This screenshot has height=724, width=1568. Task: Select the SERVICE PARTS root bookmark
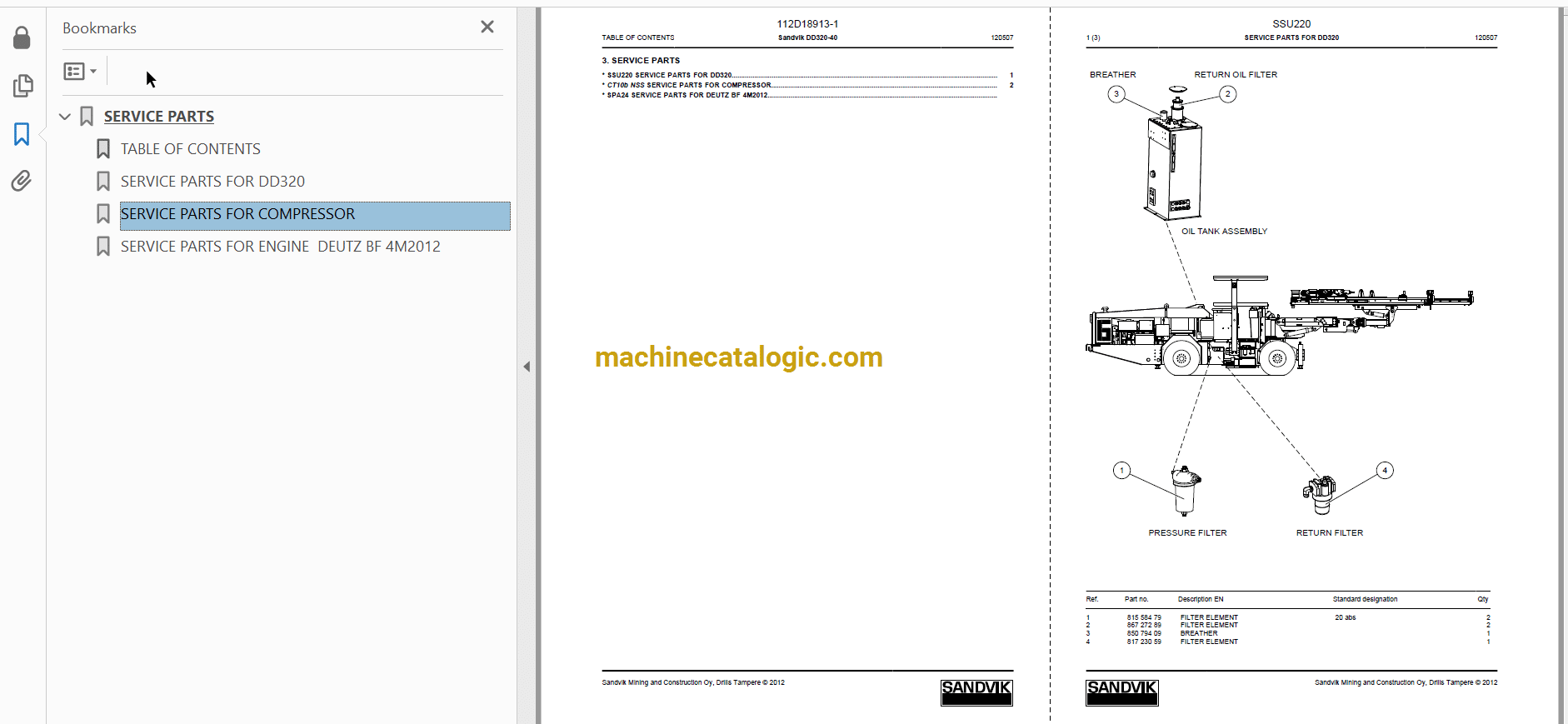[x=159, y=117]
